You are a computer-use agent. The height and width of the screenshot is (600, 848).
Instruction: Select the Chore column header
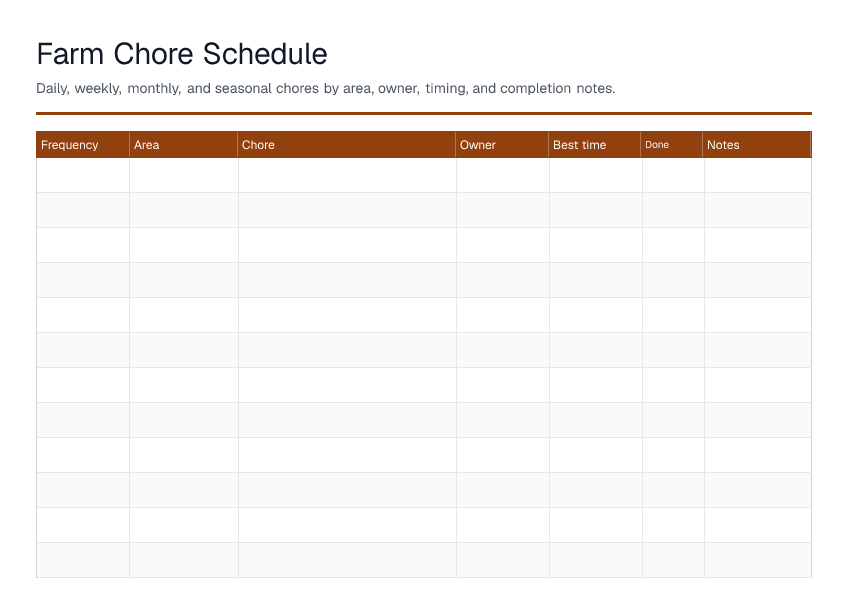tap(347, 144)
